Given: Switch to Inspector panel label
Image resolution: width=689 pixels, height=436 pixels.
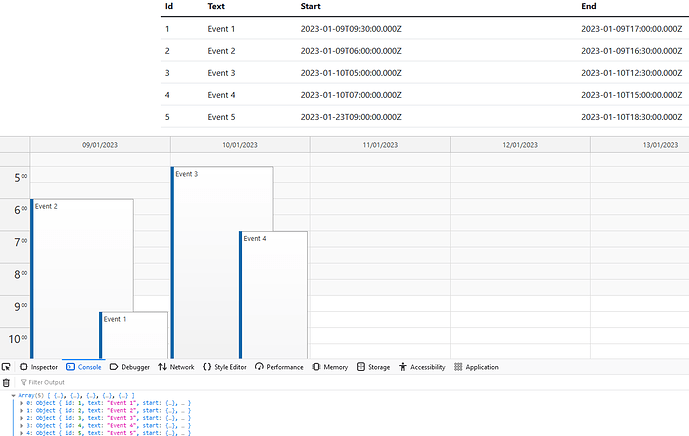Looking at the screenshot, I should (x=44, y=367).
